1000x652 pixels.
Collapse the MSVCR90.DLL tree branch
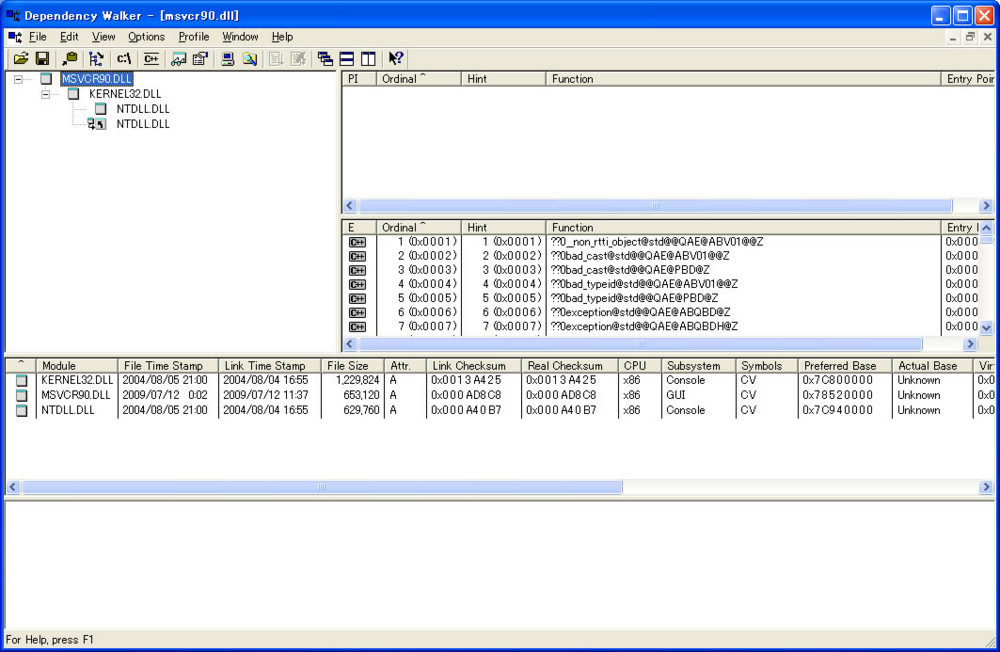tap(18, 79)
